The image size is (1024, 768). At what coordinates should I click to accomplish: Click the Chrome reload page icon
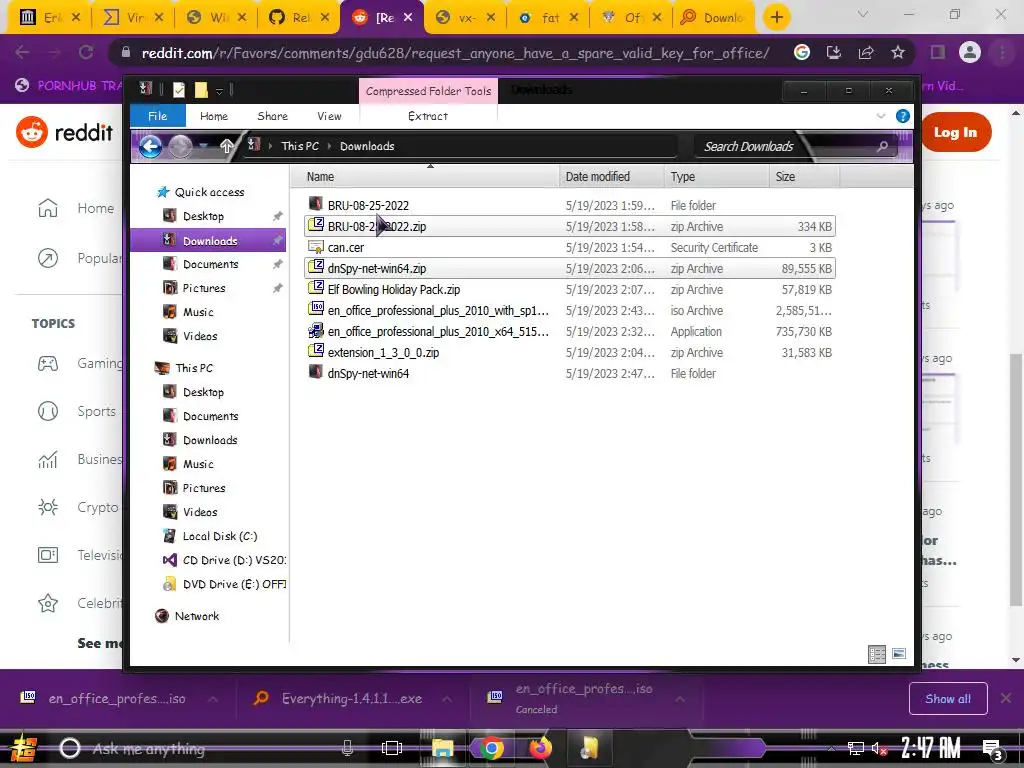pos(86,52)
